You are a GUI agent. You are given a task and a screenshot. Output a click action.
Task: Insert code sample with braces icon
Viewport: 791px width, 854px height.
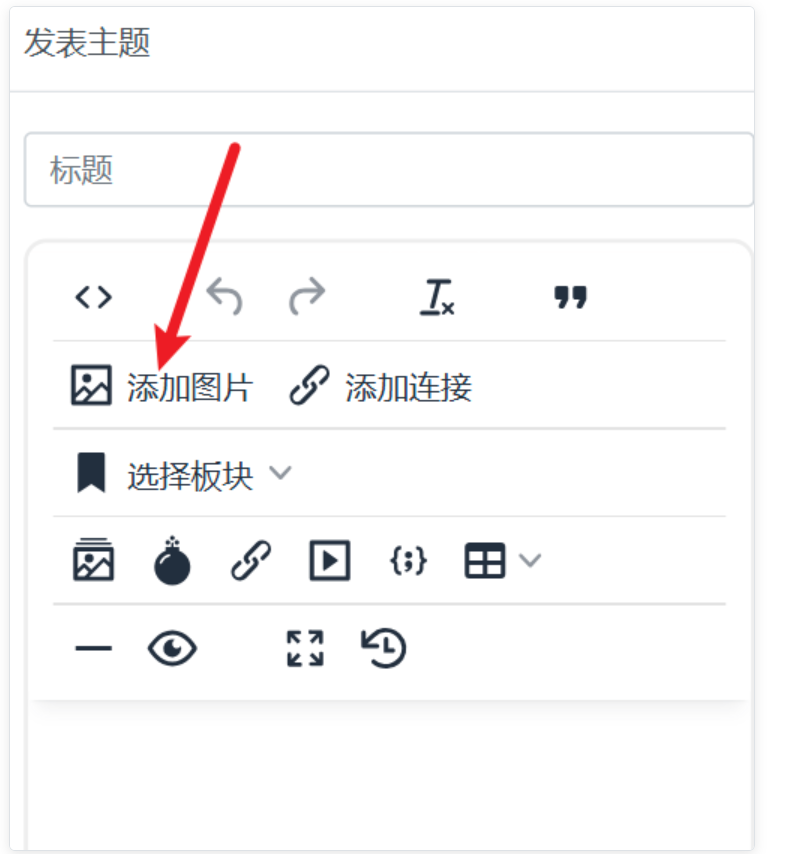pyautogui.click(x=408, y=561)
